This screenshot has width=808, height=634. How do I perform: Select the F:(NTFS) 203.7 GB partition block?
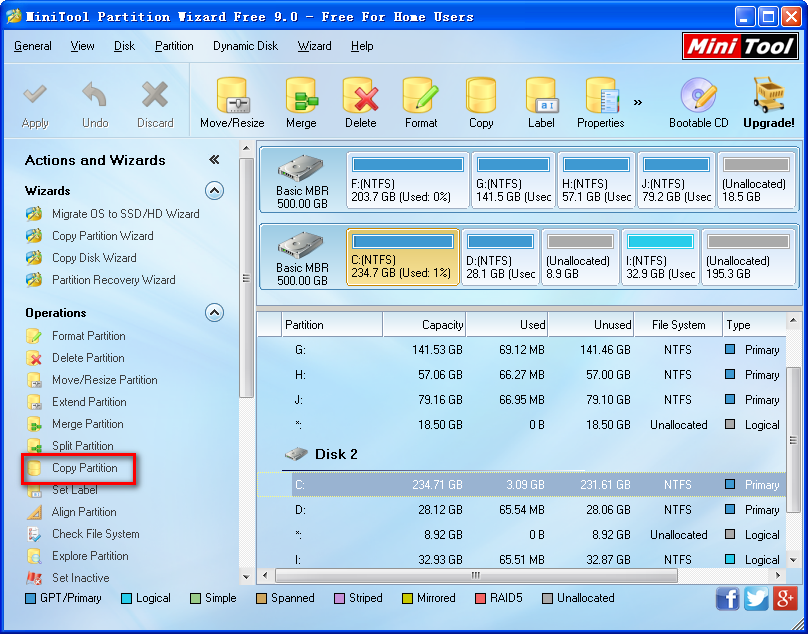click(x=407, y=180)
